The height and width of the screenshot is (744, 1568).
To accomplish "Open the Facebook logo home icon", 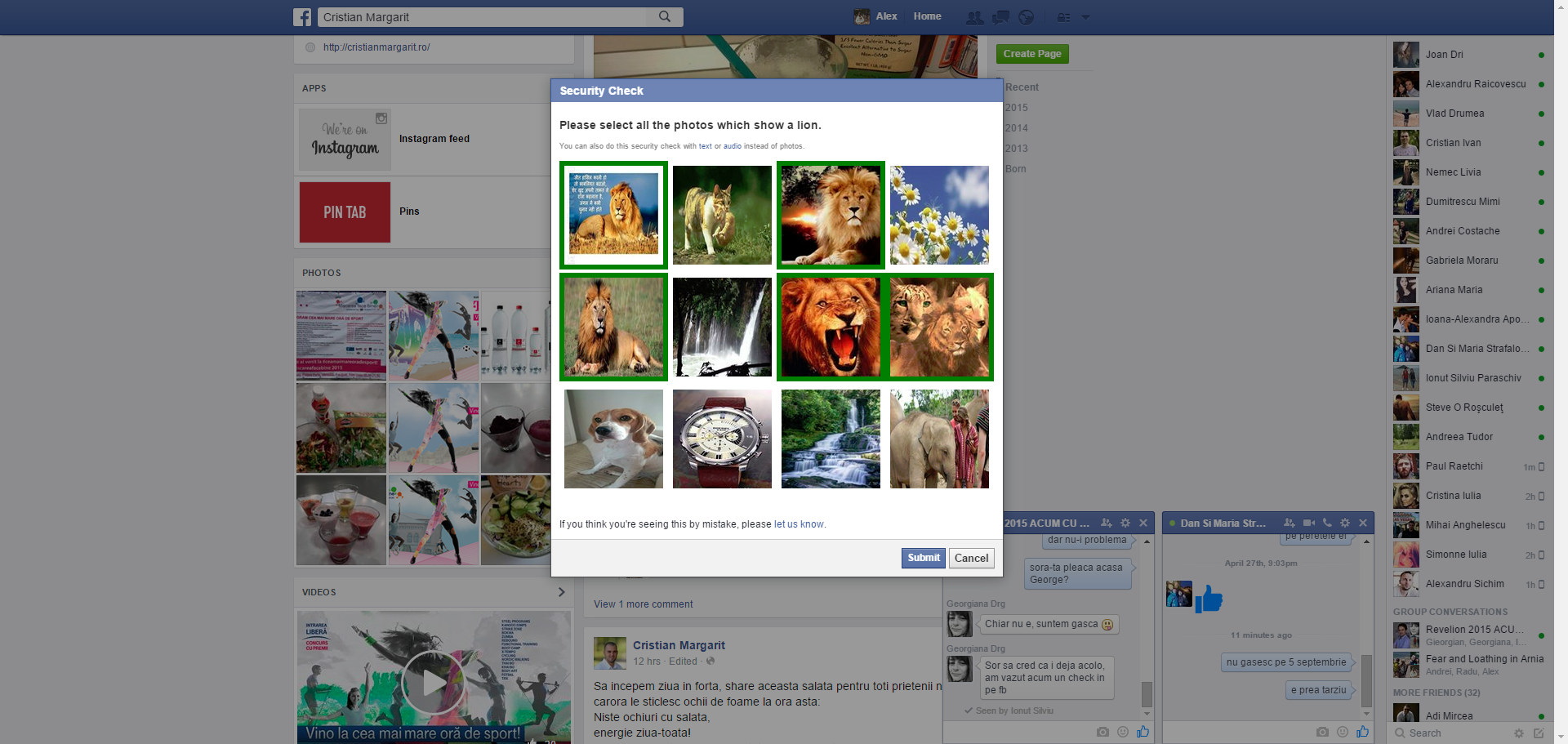I will pos(302,17).
